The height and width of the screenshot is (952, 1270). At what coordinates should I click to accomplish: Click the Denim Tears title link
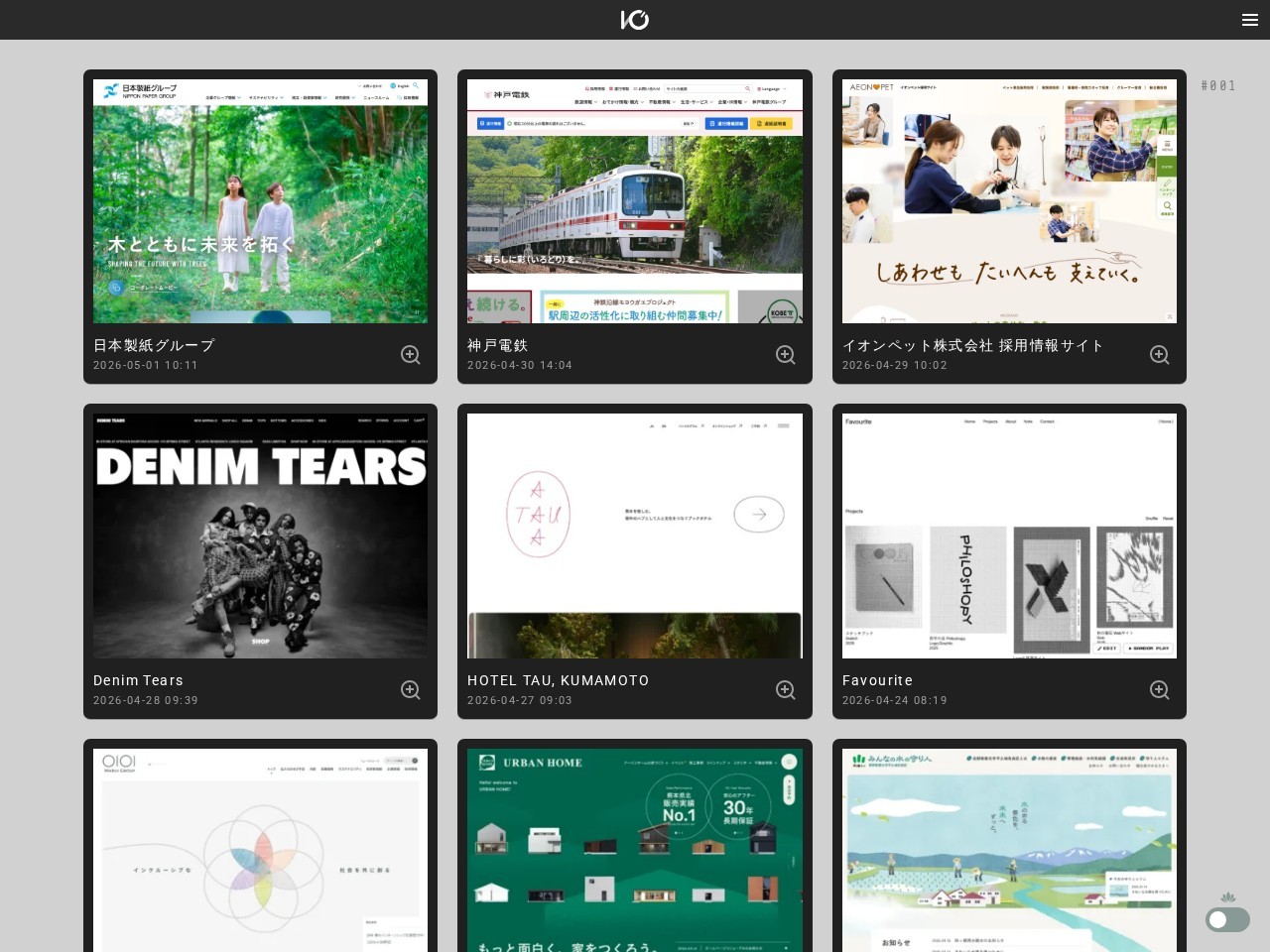point(138,680)
